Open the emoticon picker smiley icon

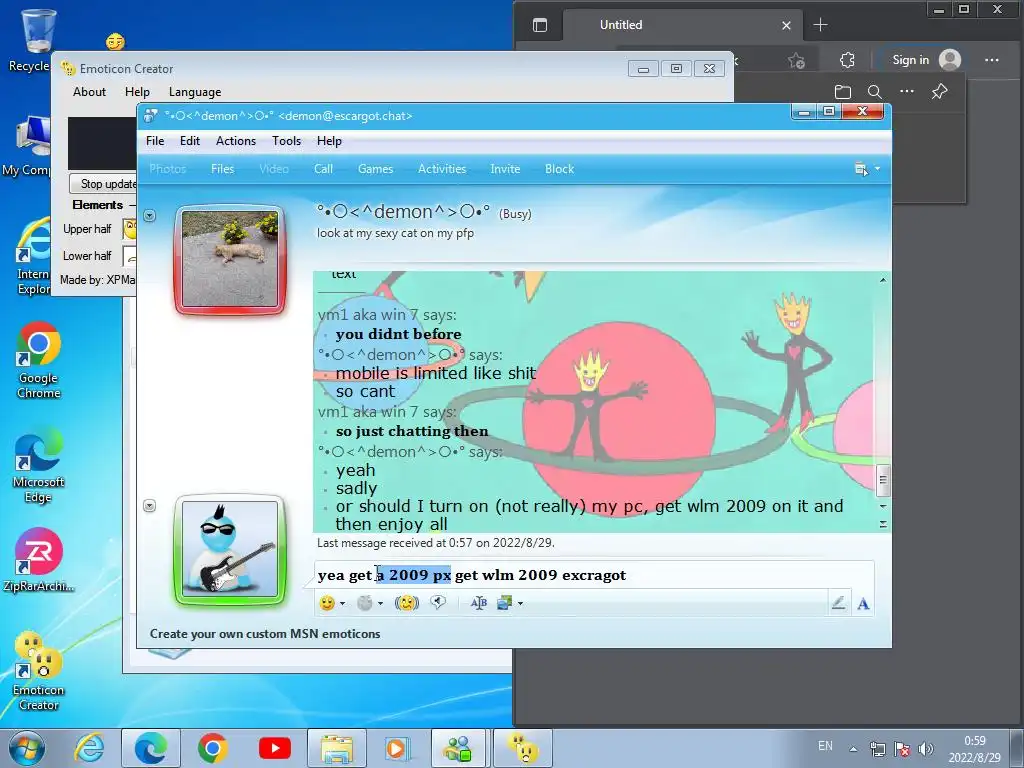coord(327,603)
